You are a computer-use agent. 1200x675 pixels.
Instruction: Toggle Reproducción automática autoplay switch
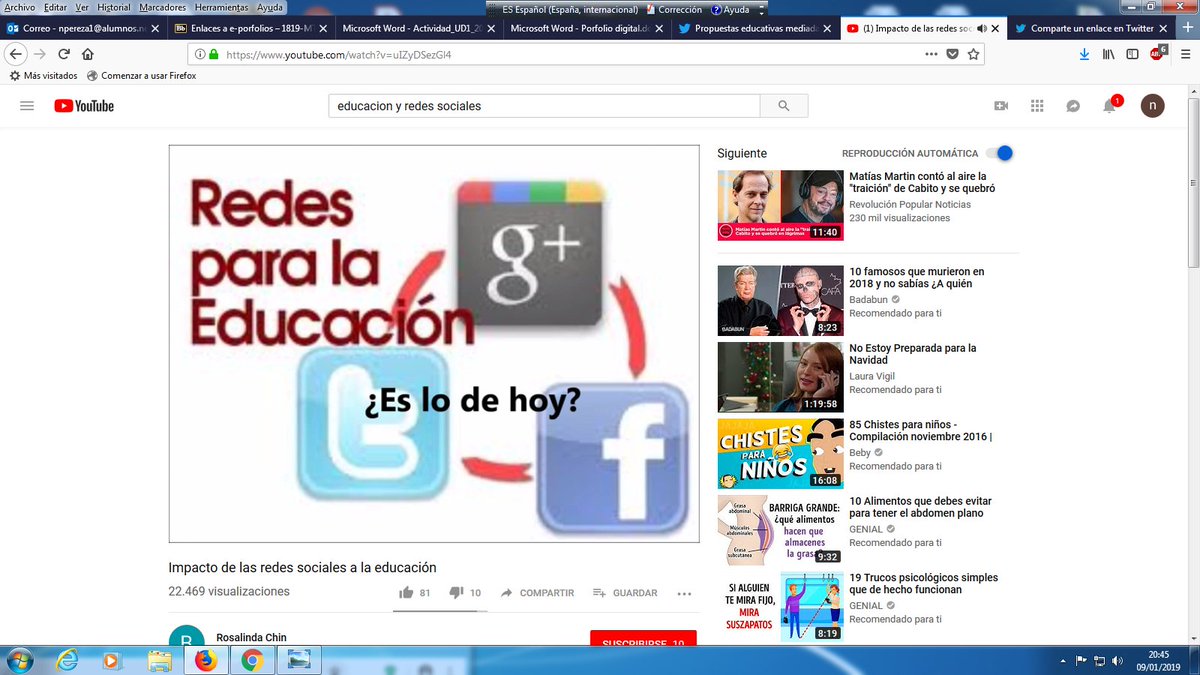click(999, 153)
